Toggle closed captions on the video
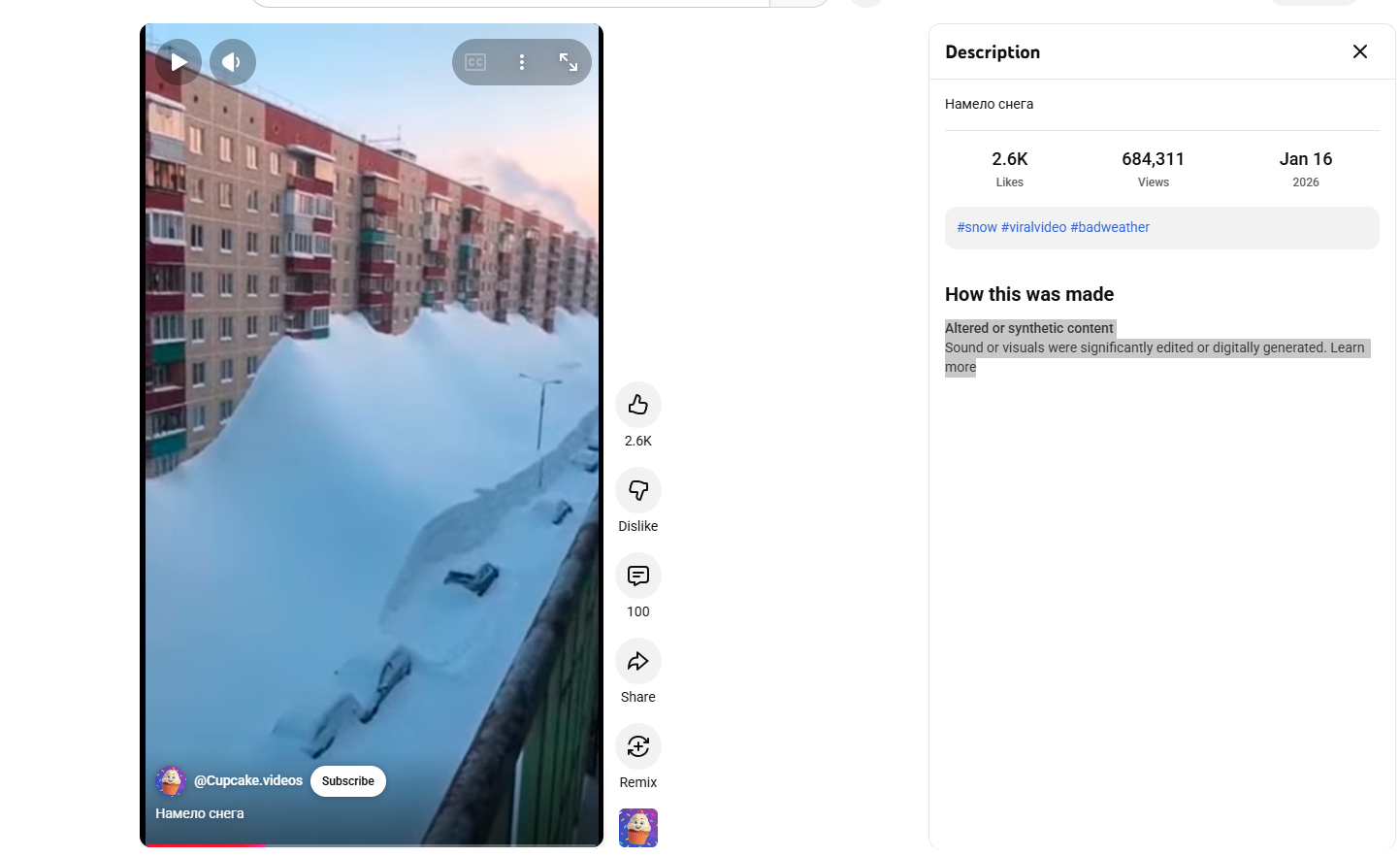 475,62
